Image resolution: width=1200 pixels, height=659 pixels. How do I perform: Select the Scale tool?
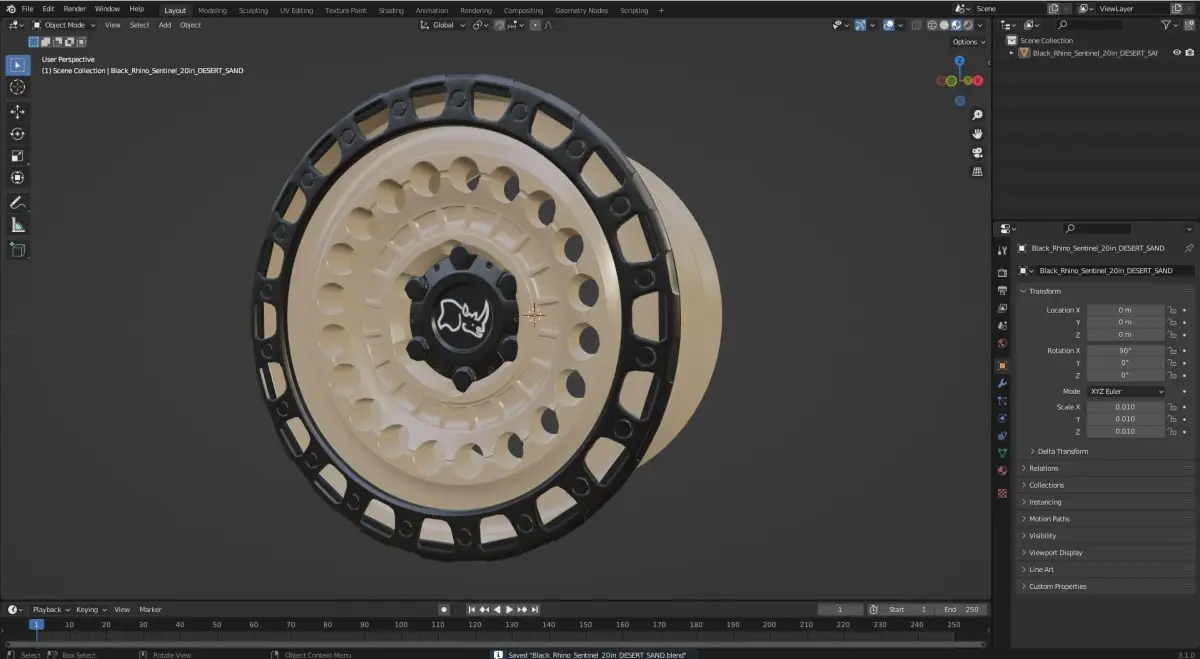pyautogui.click(x=17, y=156)
